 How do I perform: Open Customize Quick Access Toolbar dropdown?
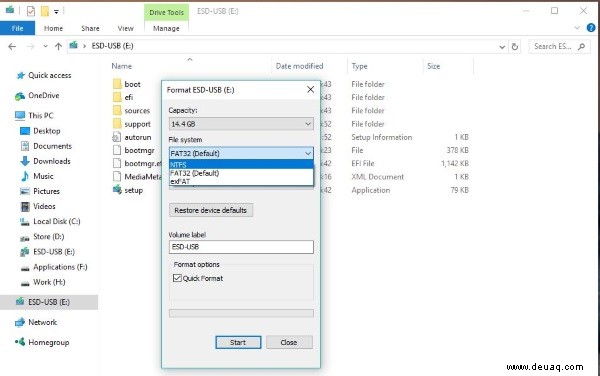(x=56, y=12)
